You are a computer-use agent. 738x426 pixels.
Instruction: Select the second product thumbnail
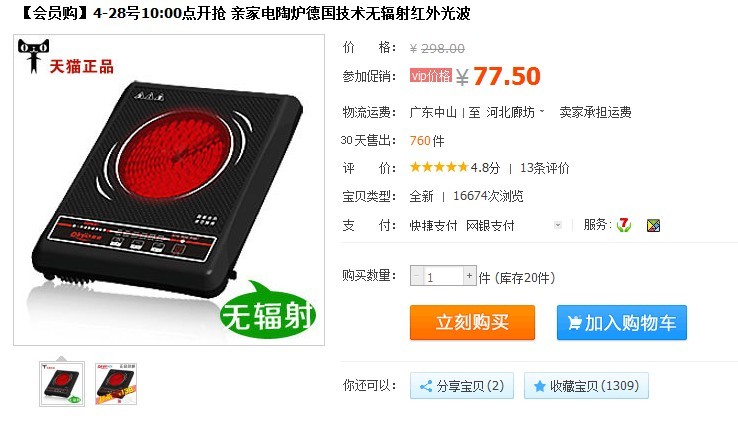click(x=116, y=384)
